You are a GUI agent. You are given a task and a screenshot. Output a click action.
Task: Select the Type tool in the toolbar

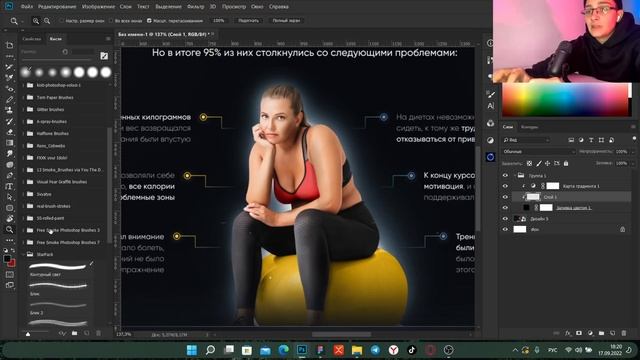(9, 187)
